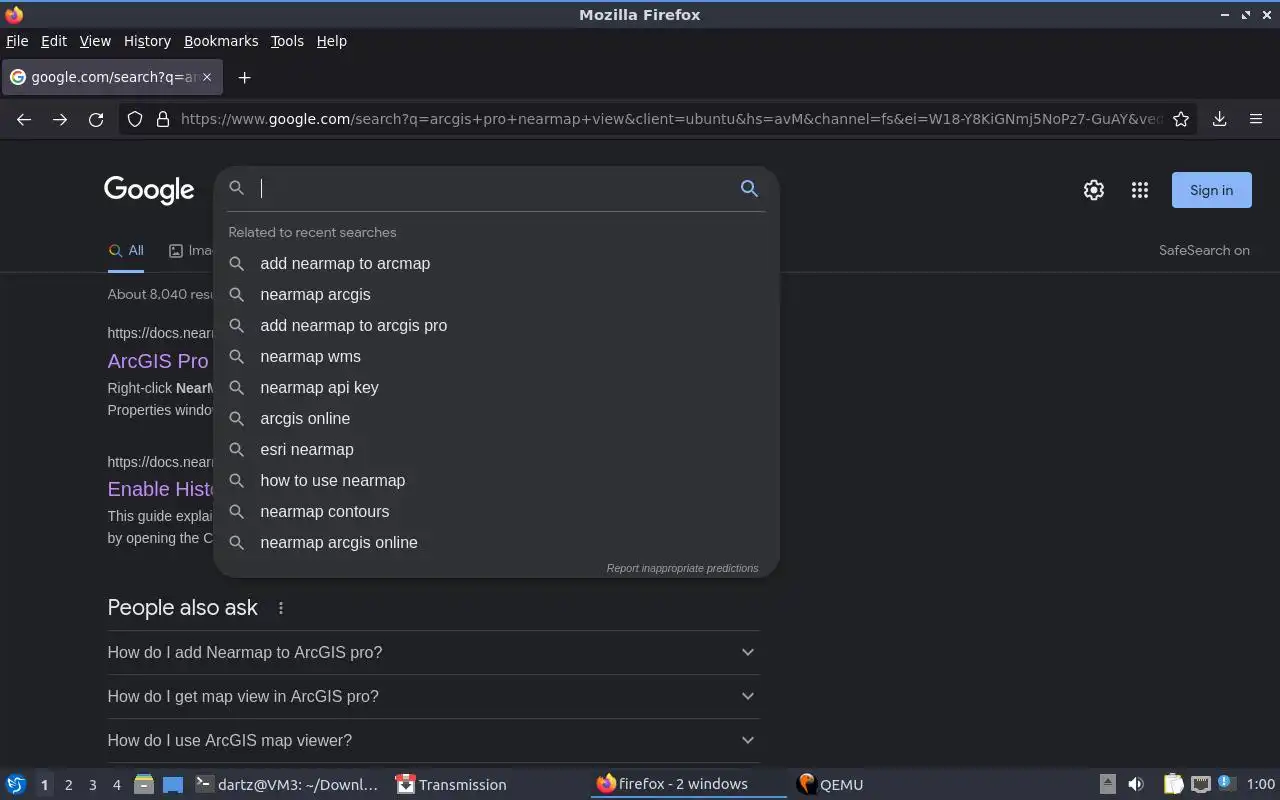Open the History menu

(147, 41)
